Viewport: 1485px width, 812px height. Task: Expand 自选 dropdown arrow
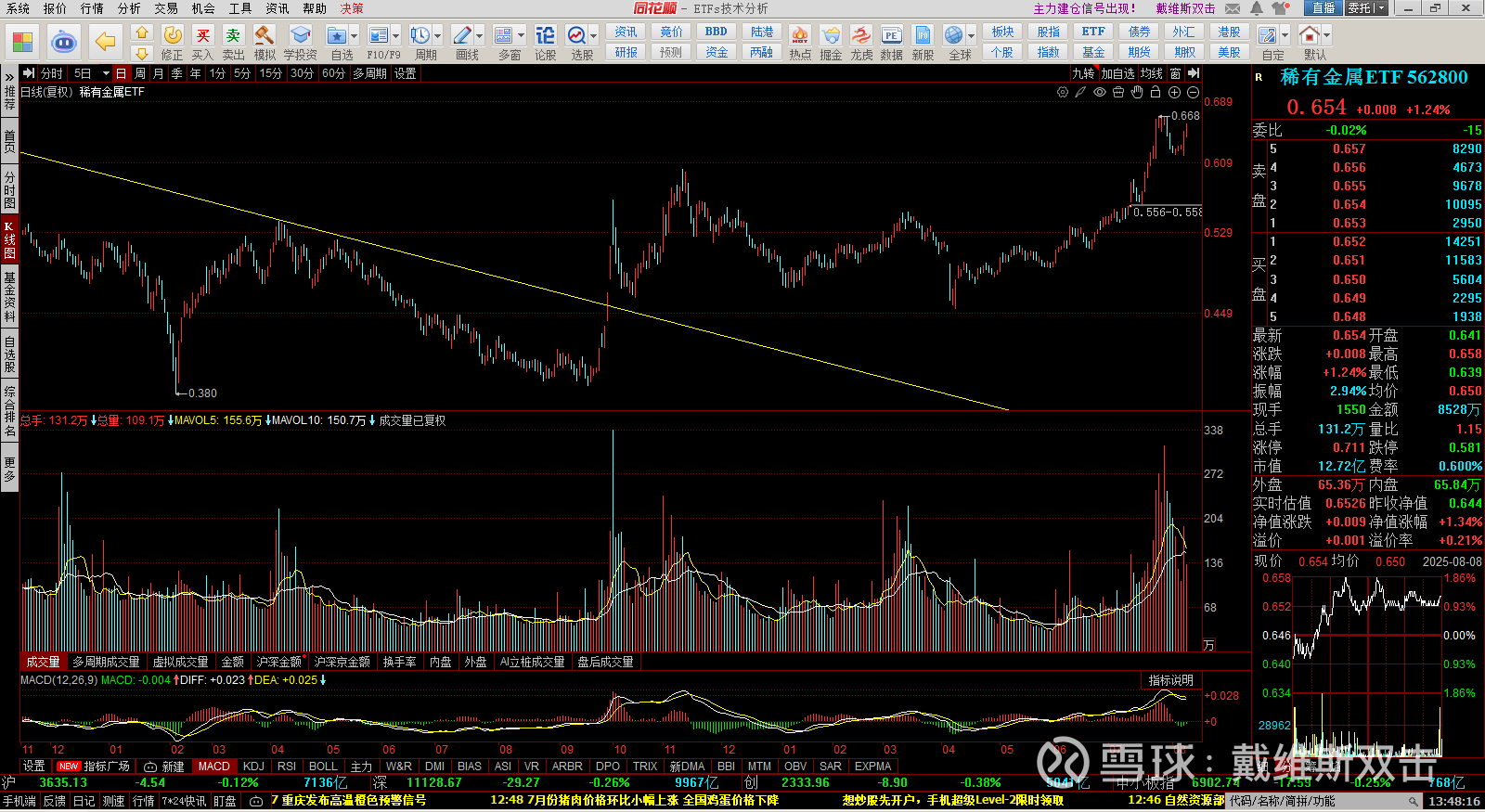pyautogui.click(x=355, y=36)
